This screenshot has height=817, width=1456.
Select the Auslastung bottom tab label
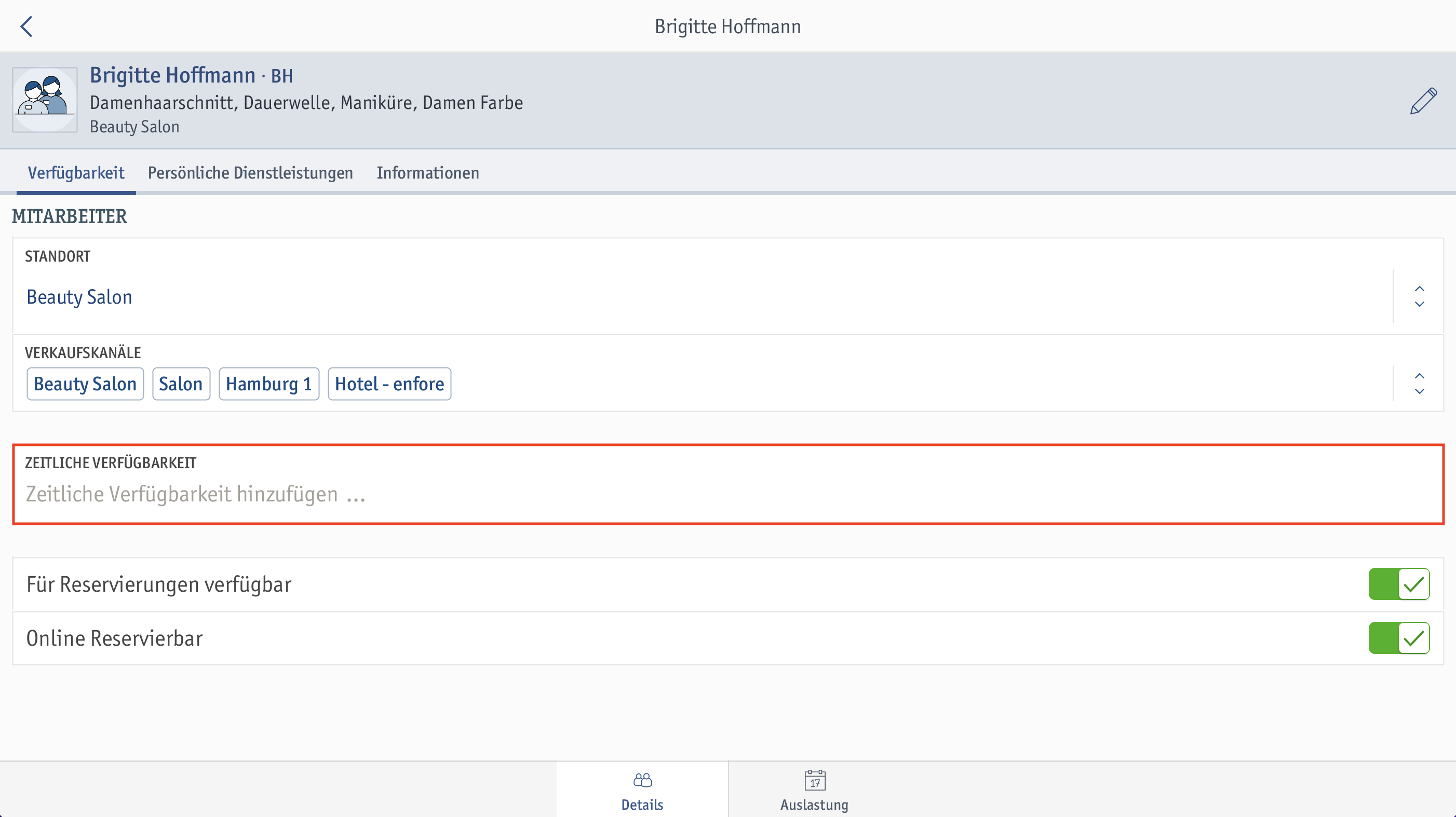(x=815, y=805)
